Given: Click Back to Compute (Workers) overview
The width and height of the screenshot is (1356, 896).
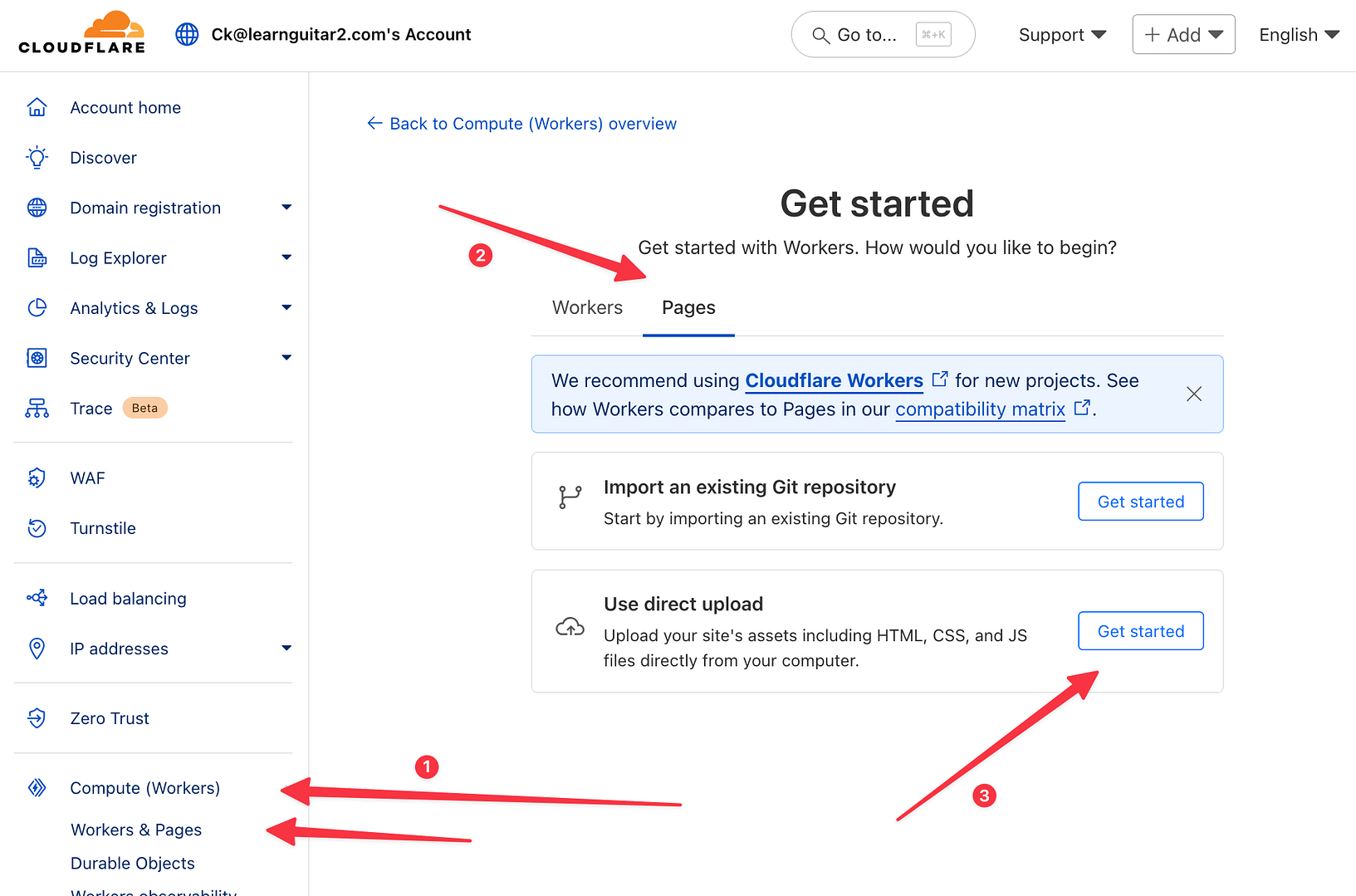Looking at the screenshot, I should point(521,123).
